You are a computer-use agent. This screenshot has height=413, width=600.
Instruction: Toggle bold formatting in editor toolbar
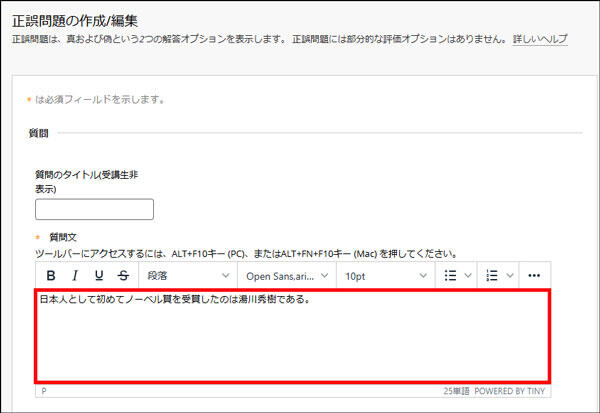51,275
